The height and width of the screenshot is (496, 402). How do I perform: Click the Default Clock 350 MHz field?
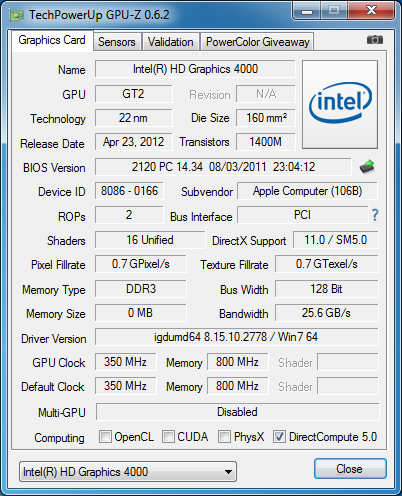(125, 386)
